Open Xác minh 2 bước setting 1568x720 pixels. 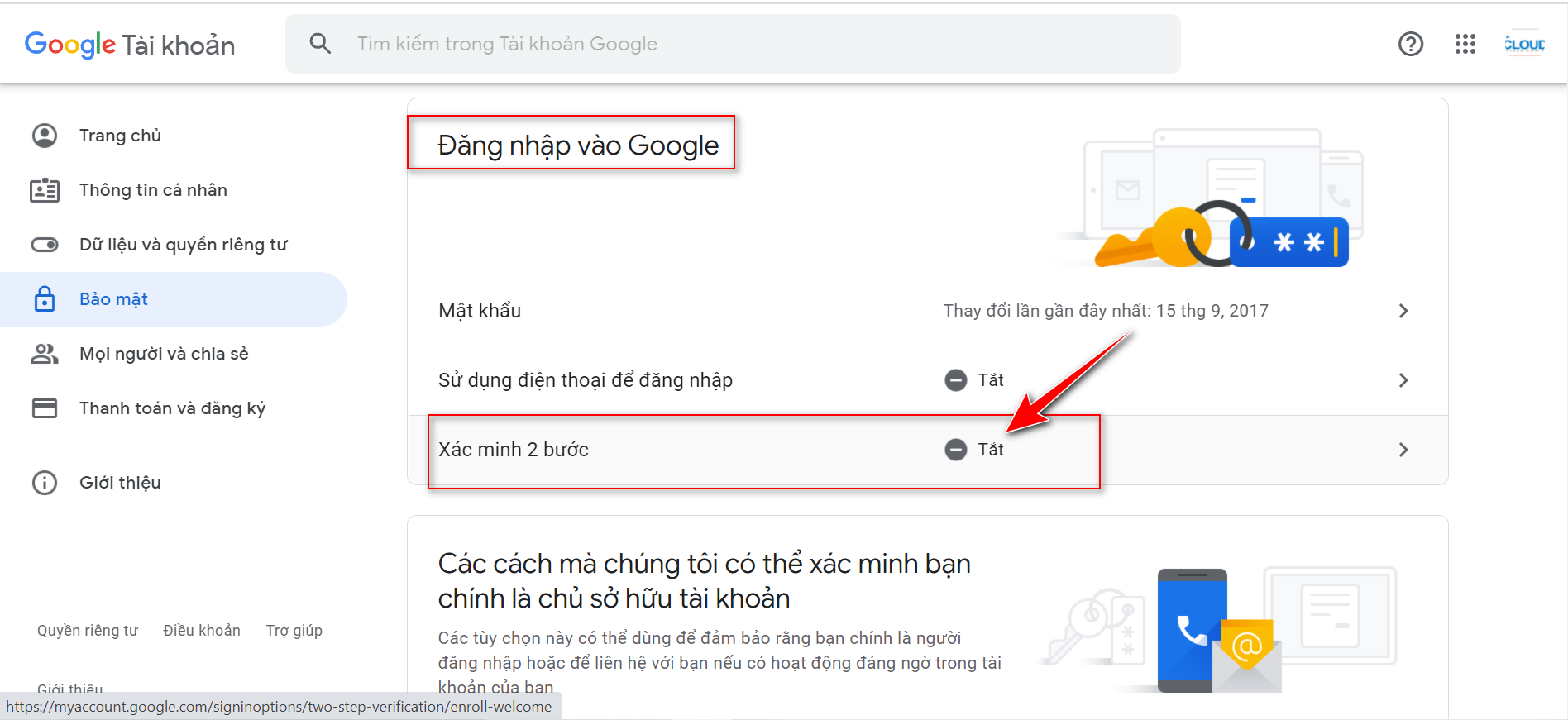point(927,450)
